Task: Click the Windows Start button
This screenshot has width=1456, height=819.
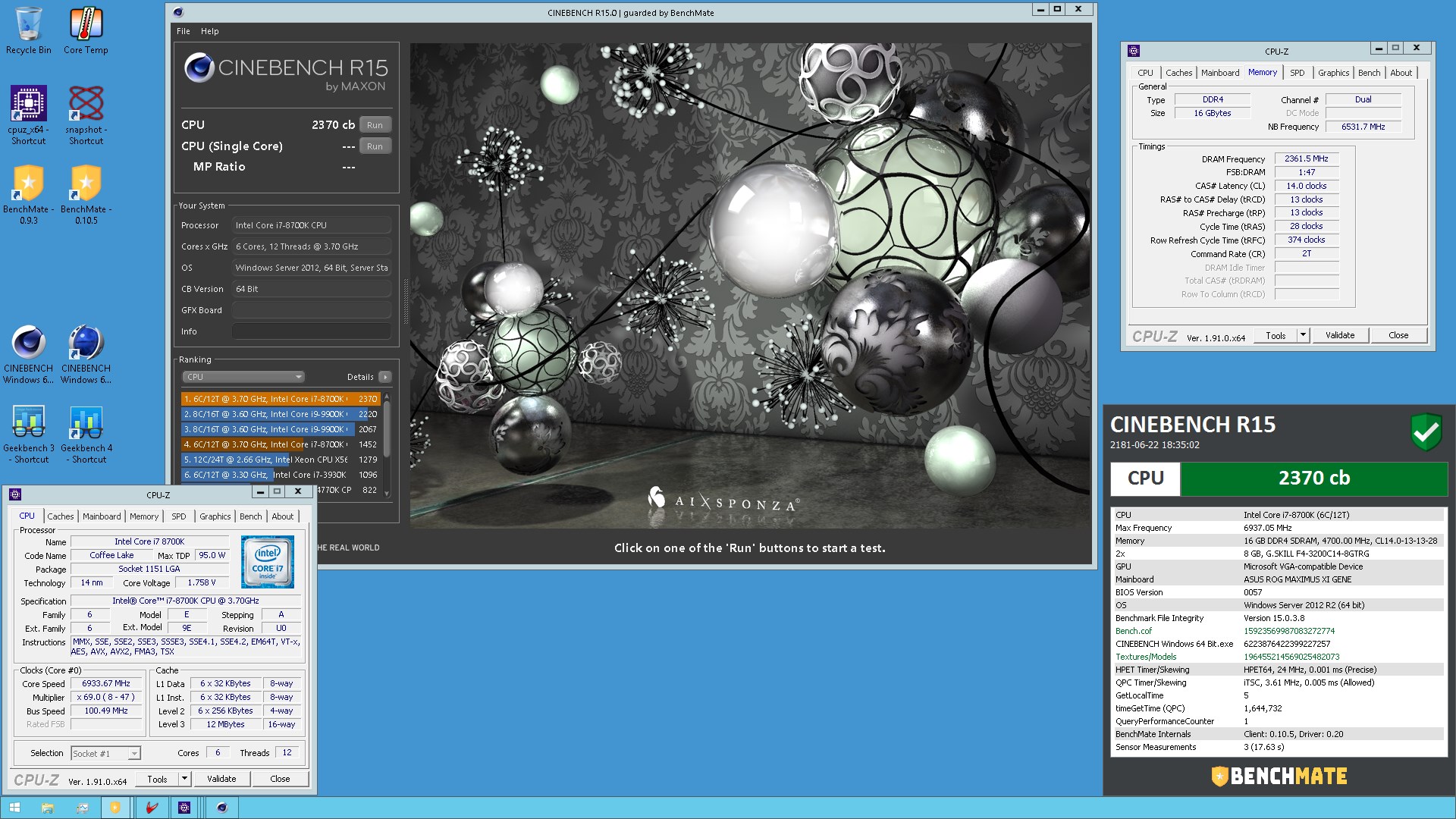Action: point(14,808)
